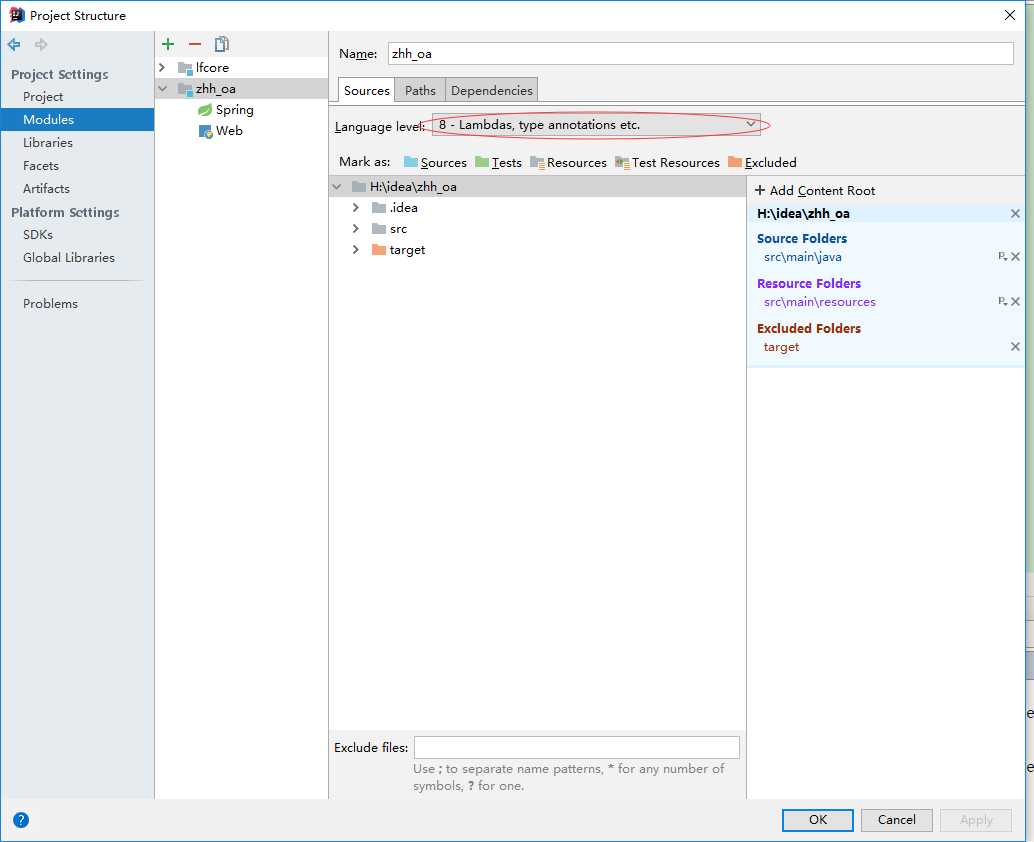
Task: Edit properties of src\main\java source folder
Action: 1002,256
